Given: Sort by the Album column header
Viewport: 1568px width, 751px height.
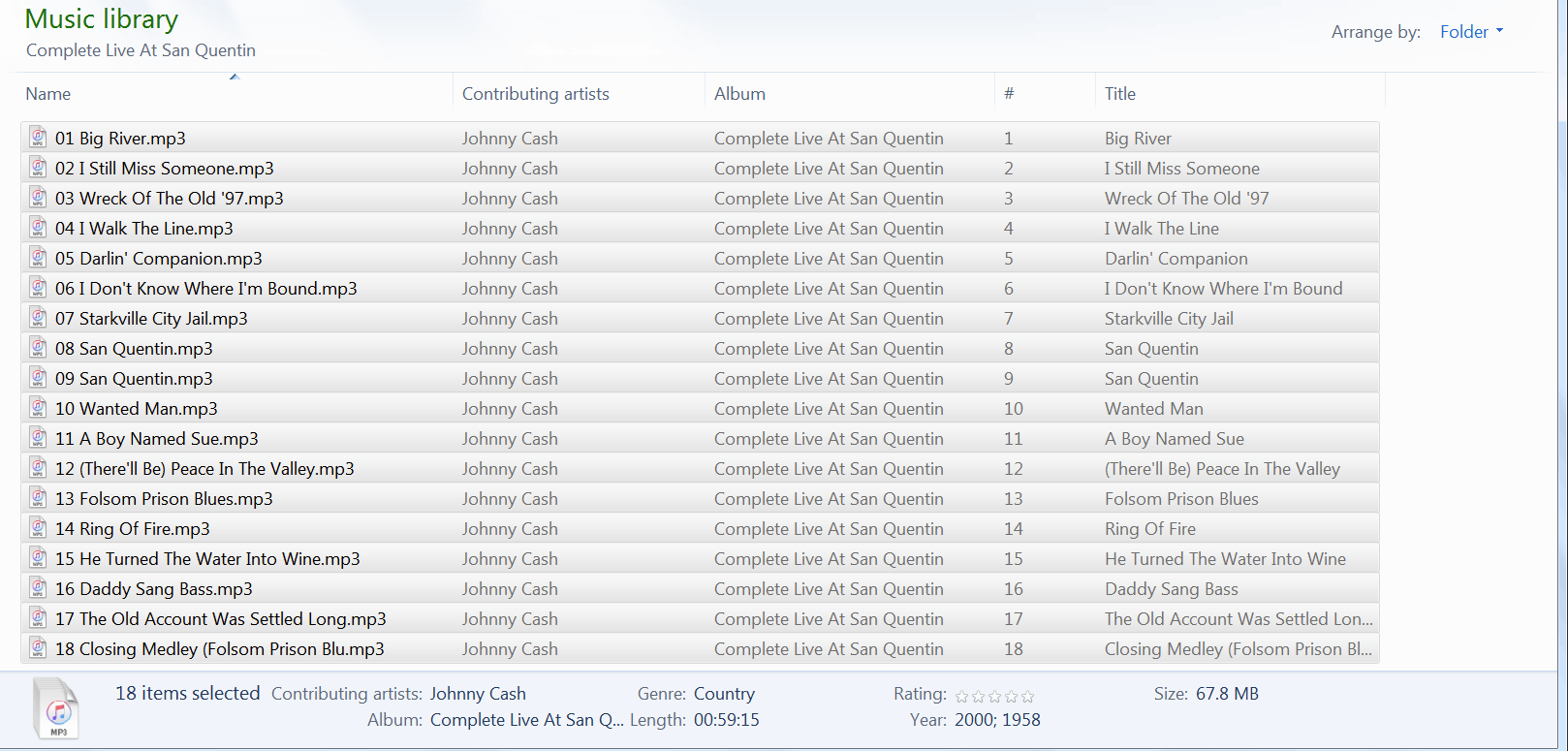Looking at the screenshot, I should click(x=739, y=94).
